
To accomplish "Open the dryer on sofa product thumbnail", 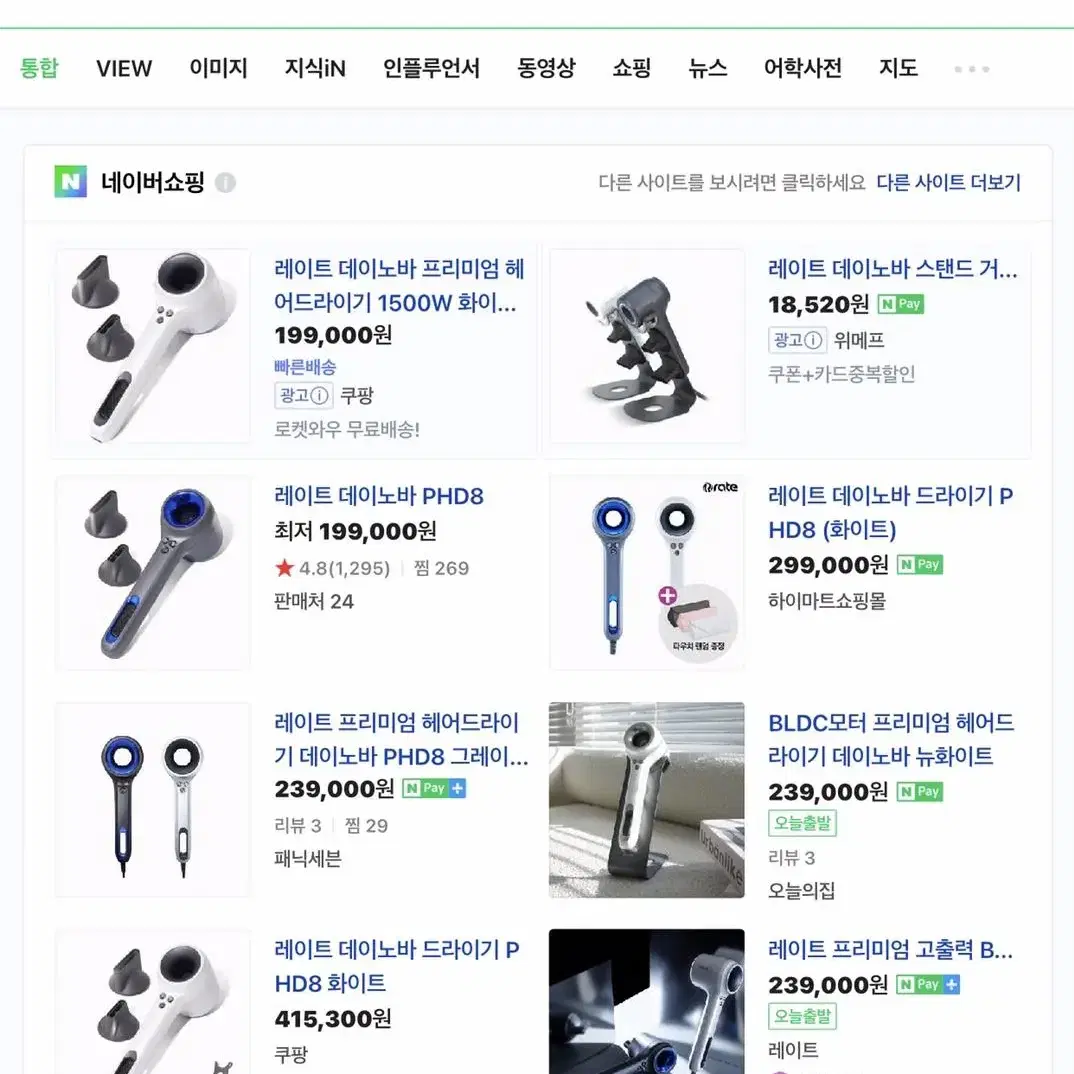I will [647, 800].
